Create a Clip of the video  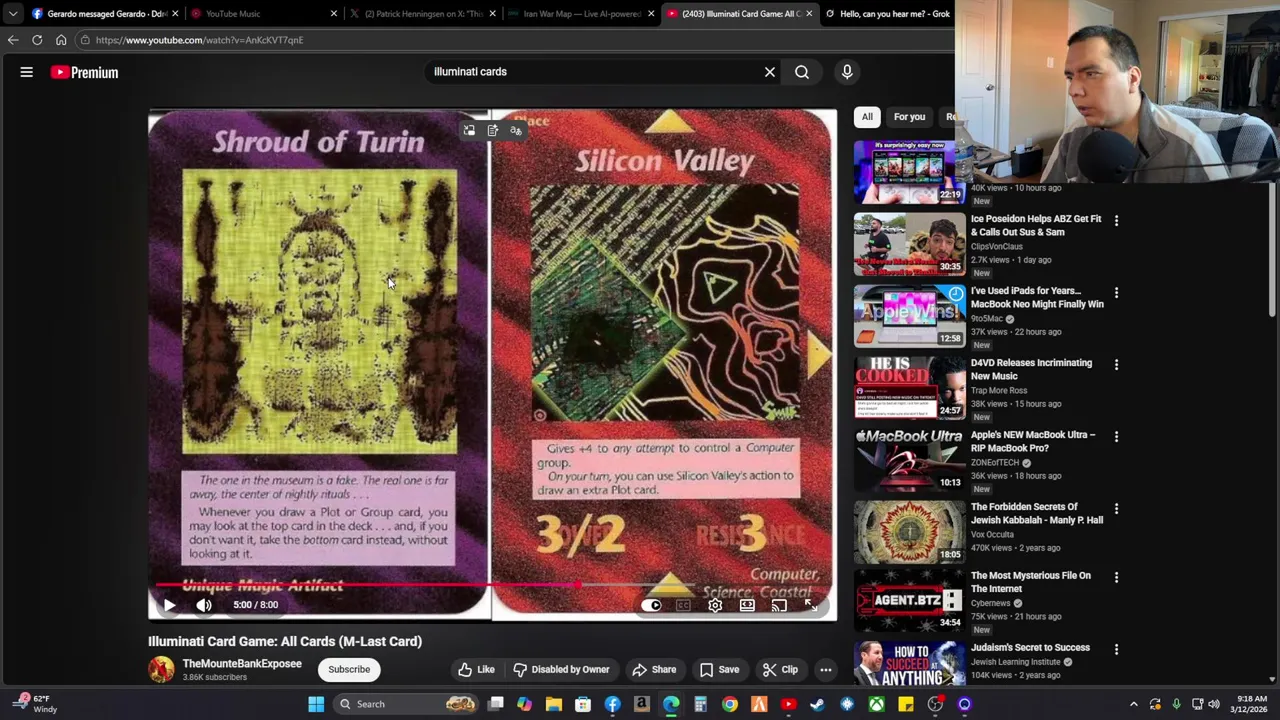click(x=779, y=669)
